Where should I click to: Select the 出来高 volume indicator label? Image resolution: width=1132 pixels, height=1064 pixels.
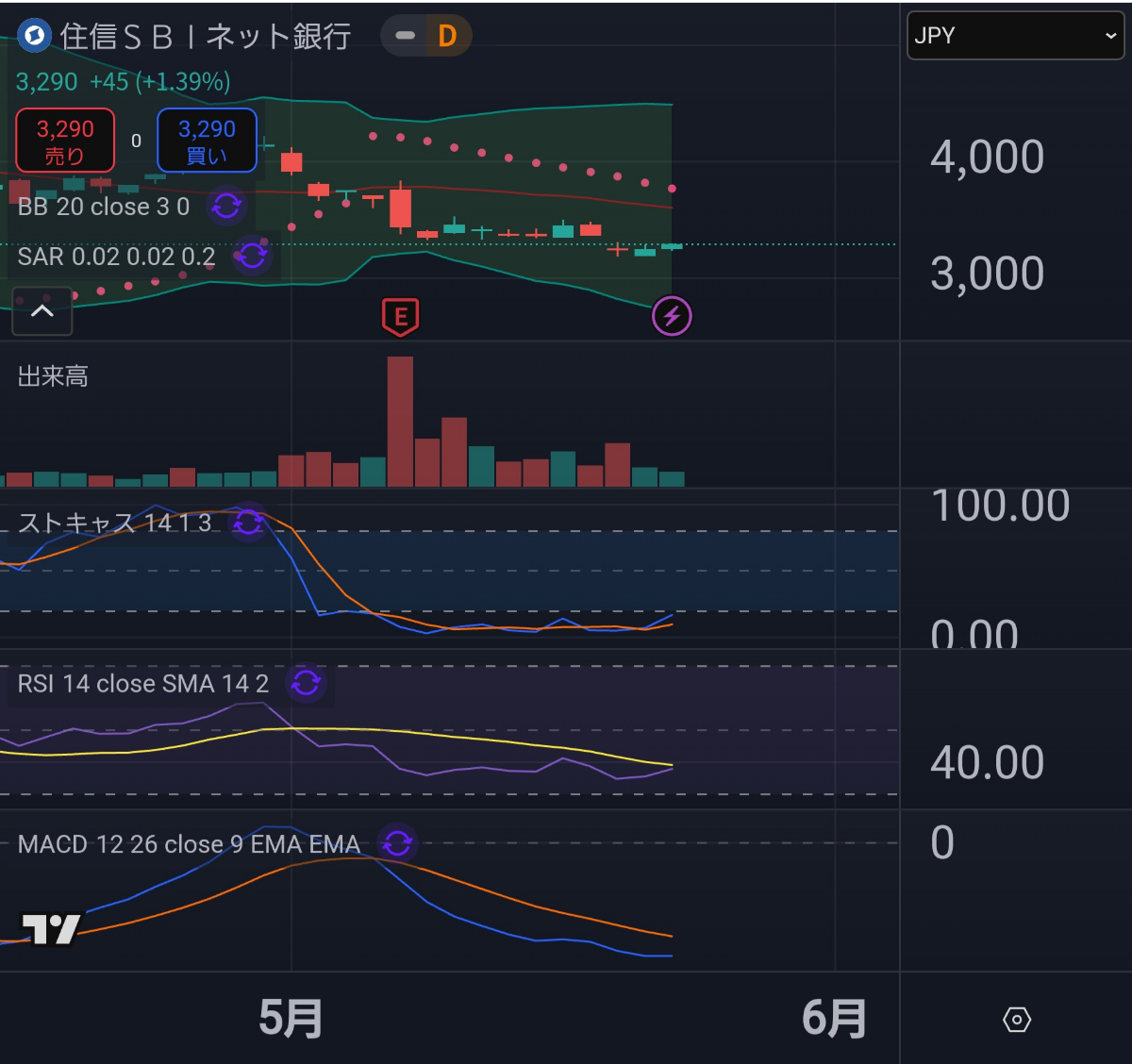click(53, 376)
